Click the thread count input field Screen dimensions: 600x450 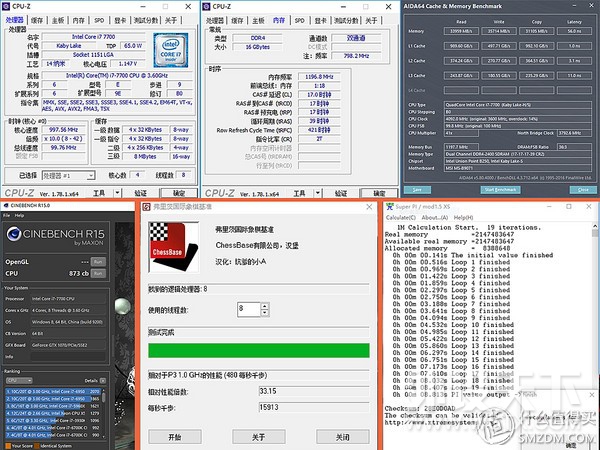(249, 309)
